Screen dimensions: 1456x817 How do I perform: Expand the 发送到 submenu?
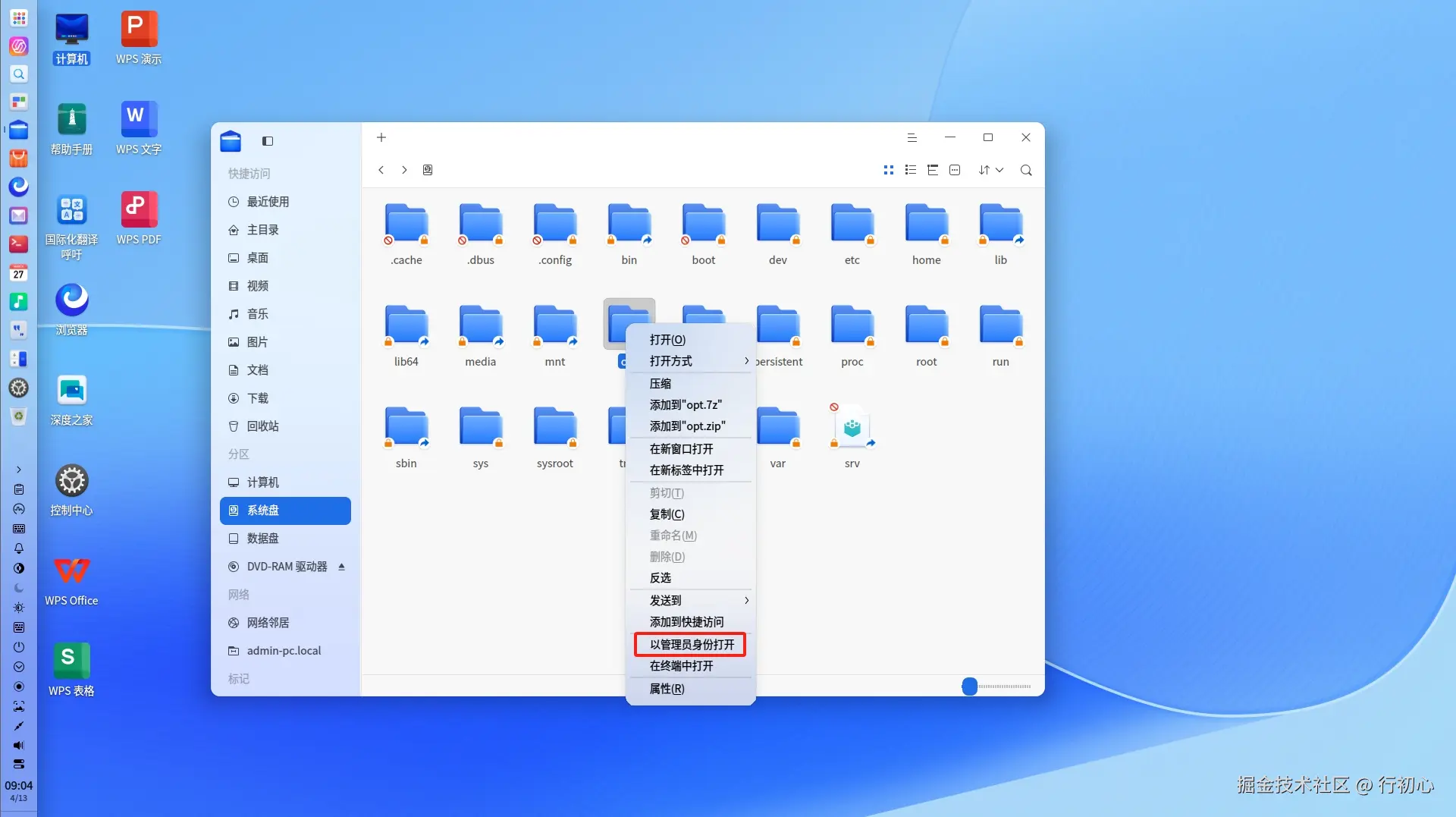point(691,601)
